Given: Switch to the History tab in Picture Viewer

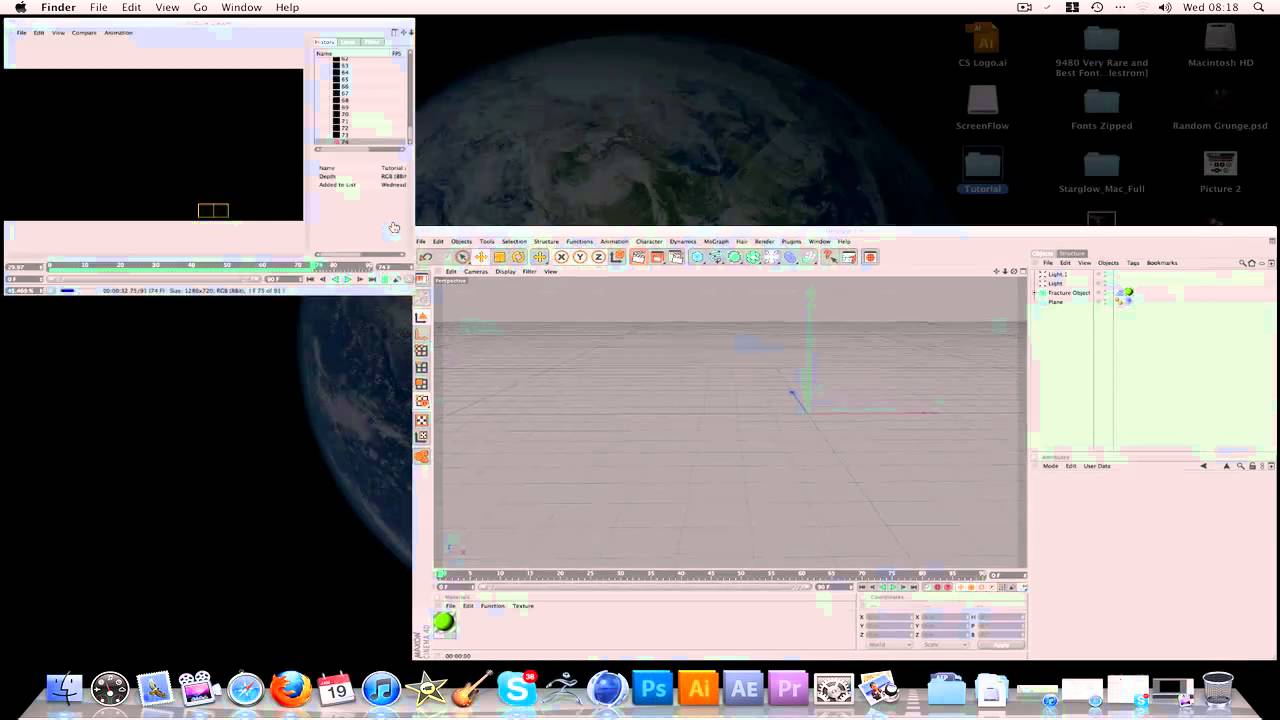Looking at the screenshot, I should 324,42.
